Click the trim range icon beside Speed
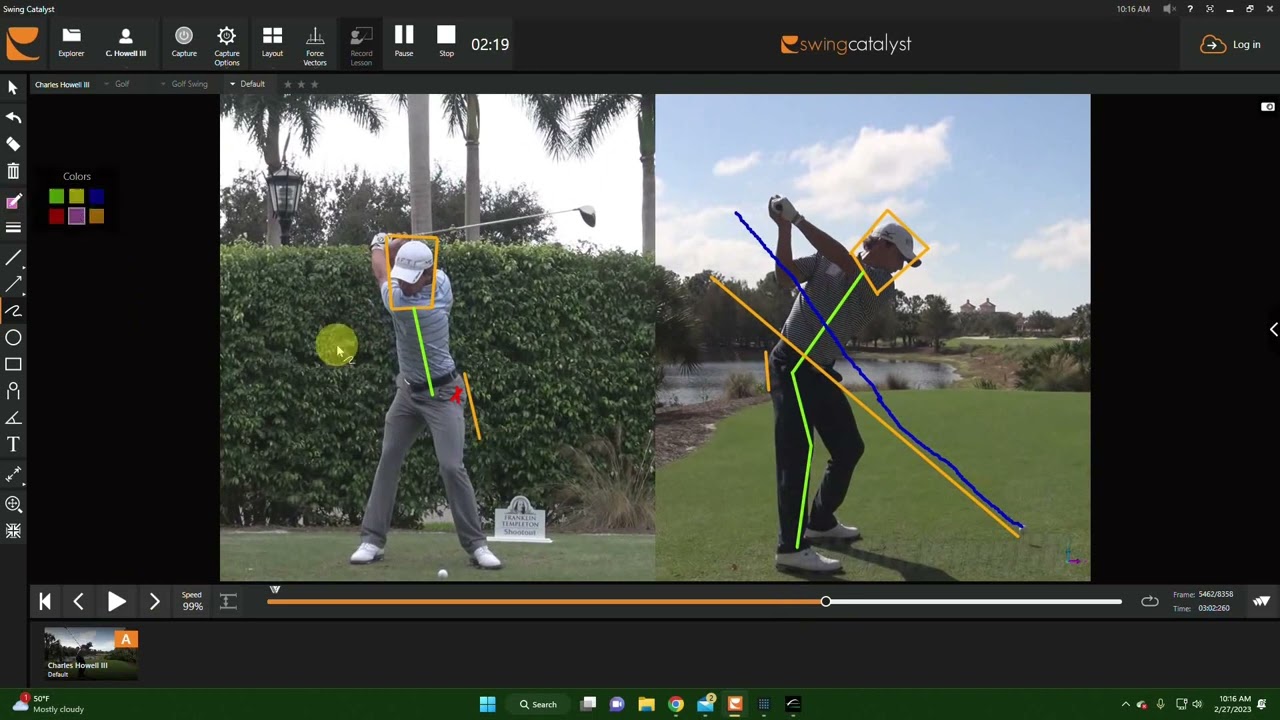Screen dimensions: 1280x720 pos(228,601)
